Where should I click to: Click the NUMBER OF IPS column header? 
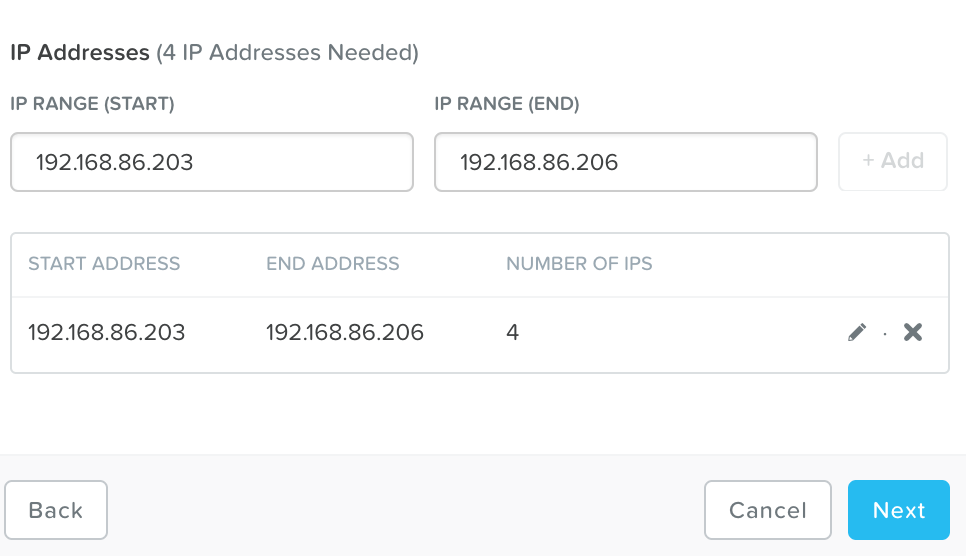tap(579, 264)
